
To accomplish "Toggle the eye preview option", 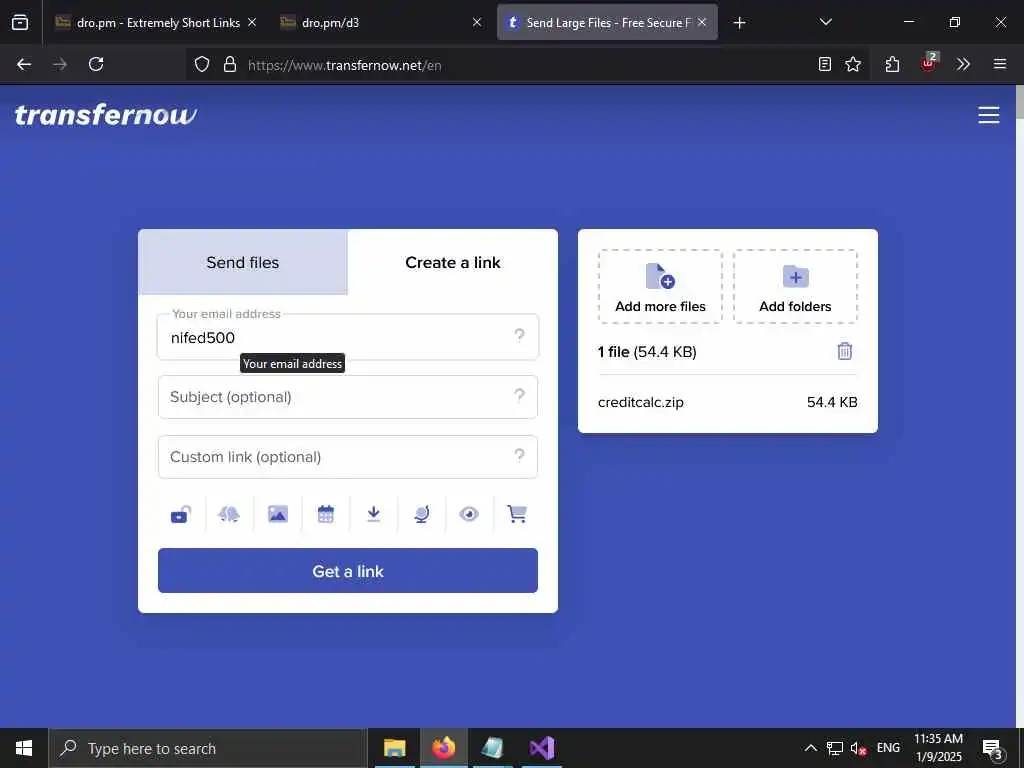I will pos(469,515).
